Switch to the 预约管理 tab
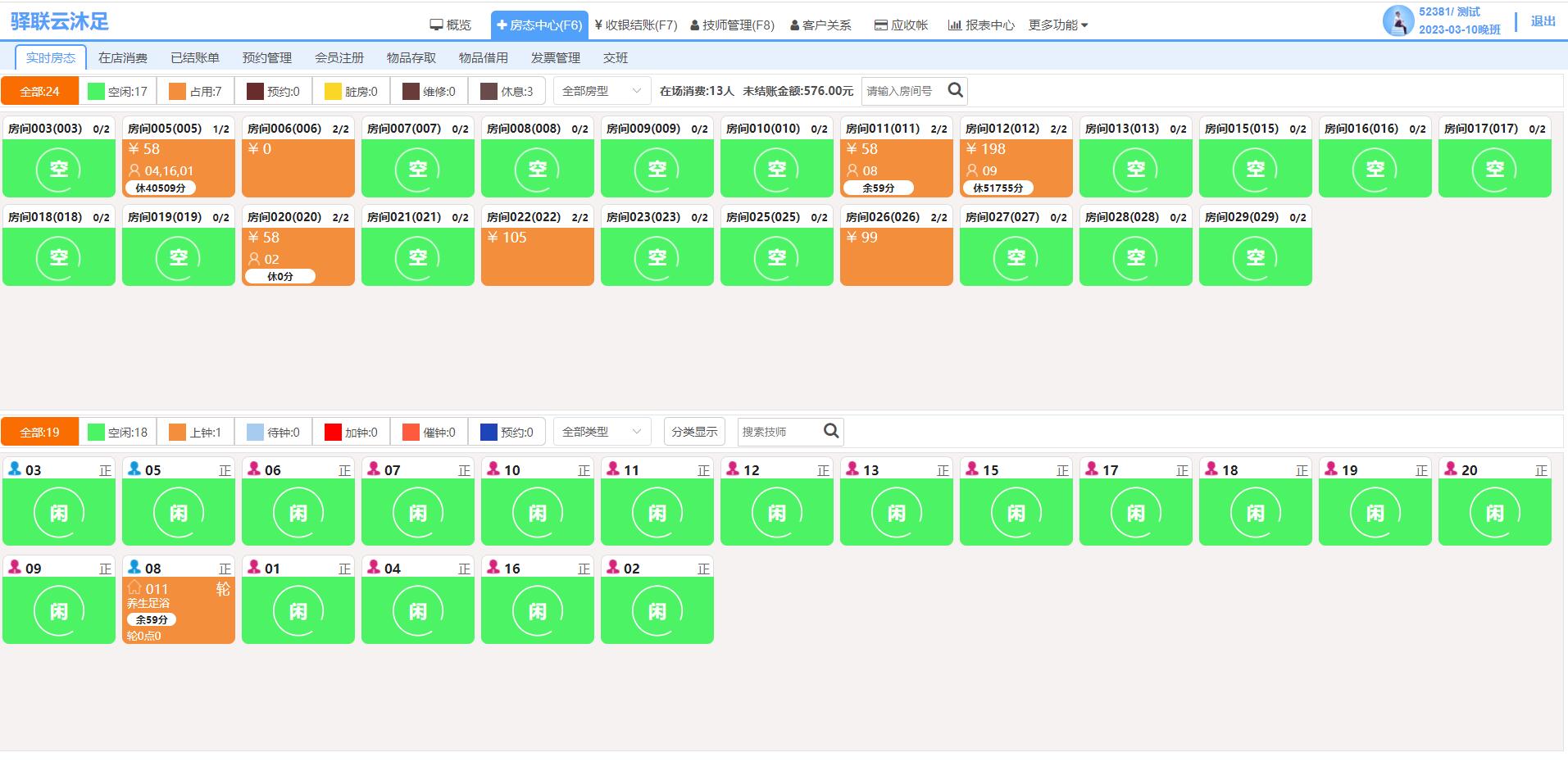 (x=267, y=58)
